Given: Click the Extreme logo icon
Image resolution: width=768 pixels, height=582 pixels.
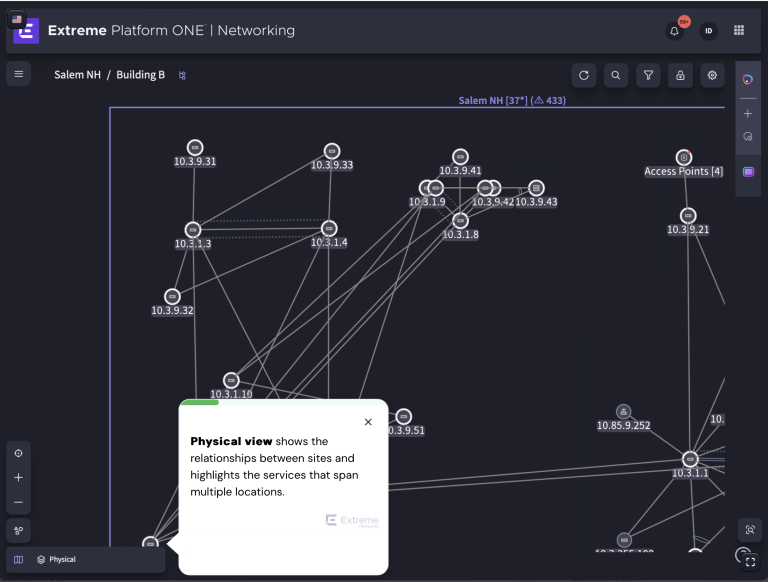Looking at the screenshot, I should pos(26,32).
